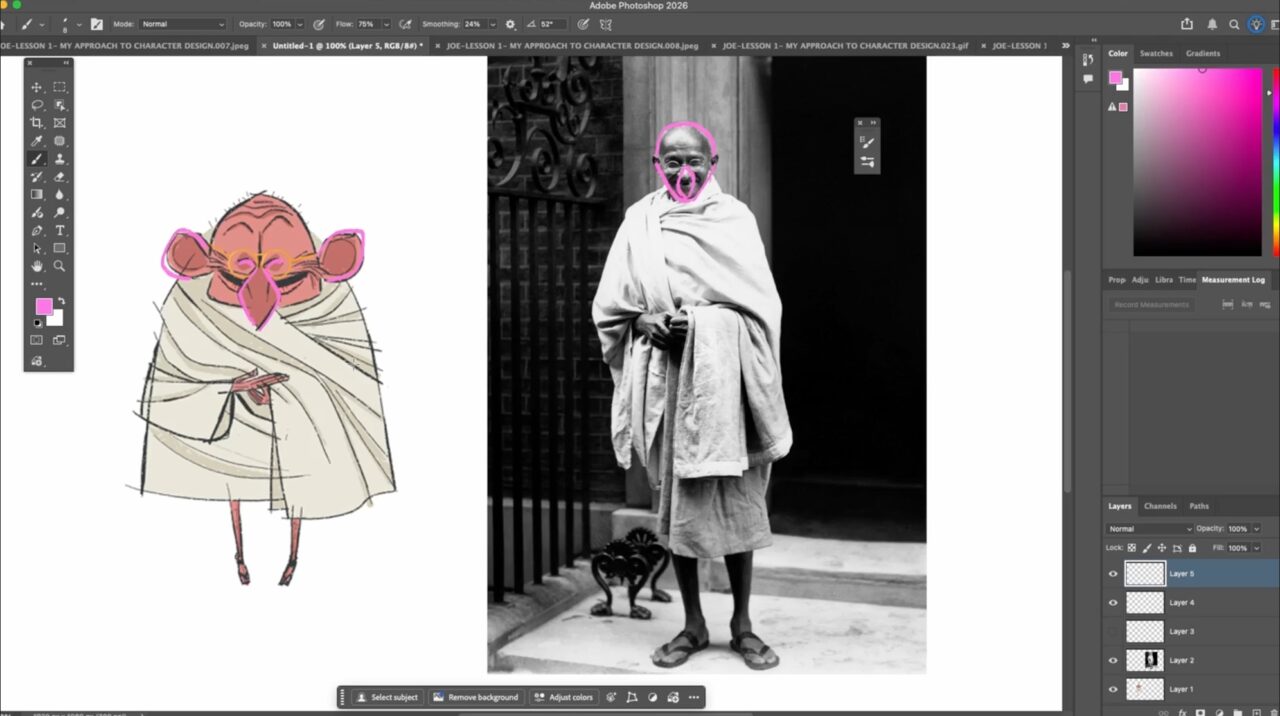Click the Select subject button
1280x716 pixels.
388,697
